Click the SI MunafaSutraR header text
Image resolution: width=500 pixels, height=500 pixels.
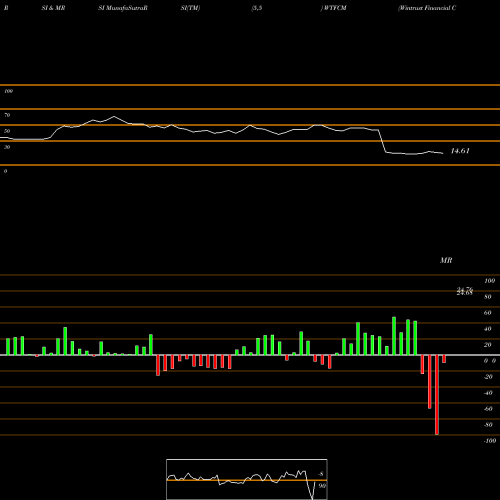click(x=123, y=8)
